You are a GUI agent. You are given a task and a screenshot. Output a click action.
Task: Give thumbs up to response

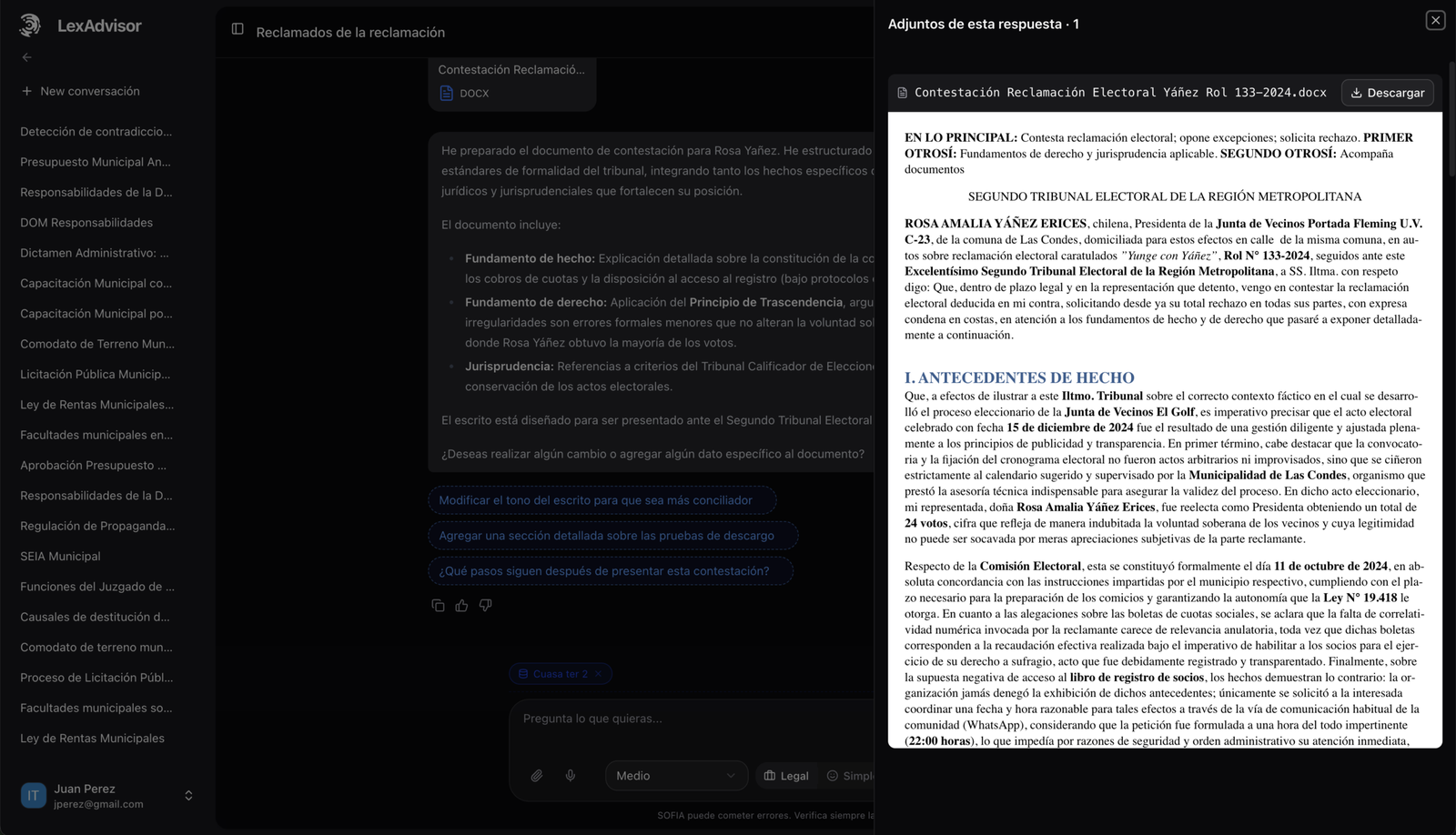[461, 606]
